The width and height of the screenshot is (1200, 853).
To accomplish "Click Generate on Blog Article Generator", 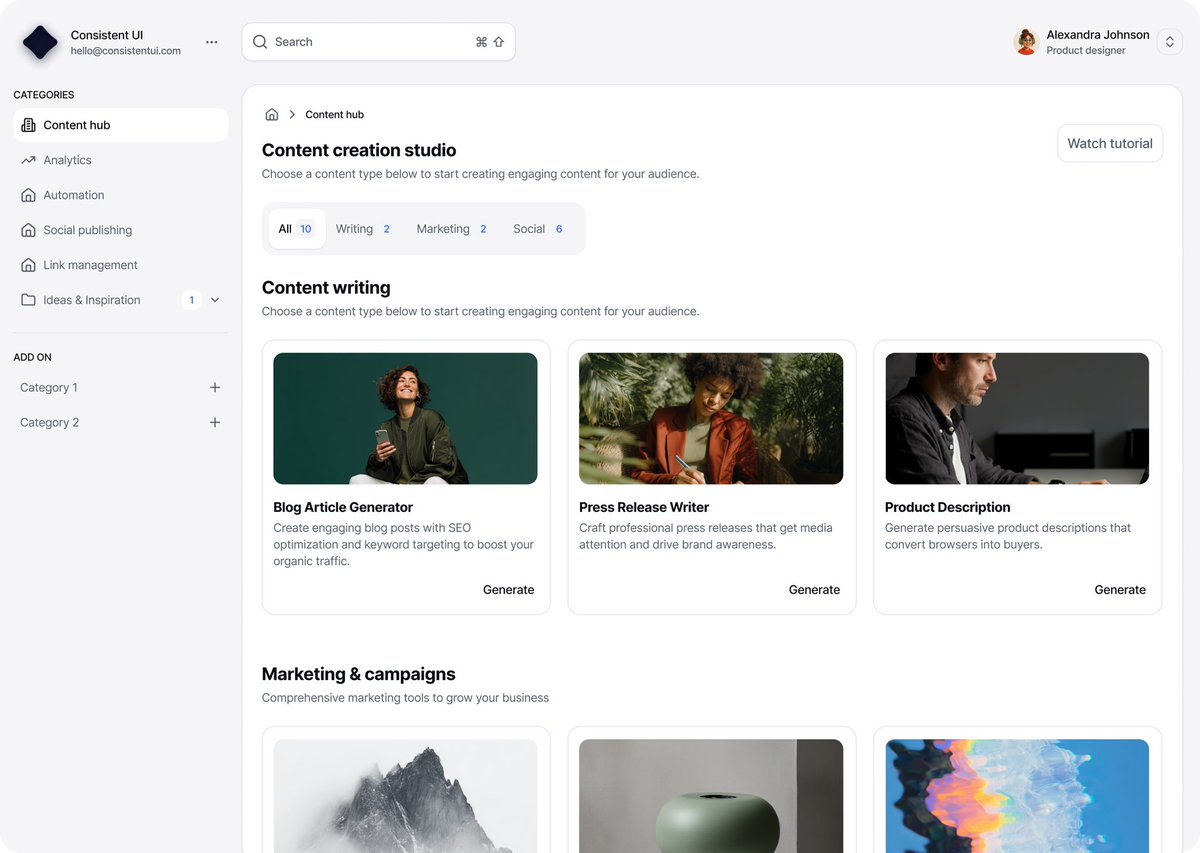I will (509, 590).
